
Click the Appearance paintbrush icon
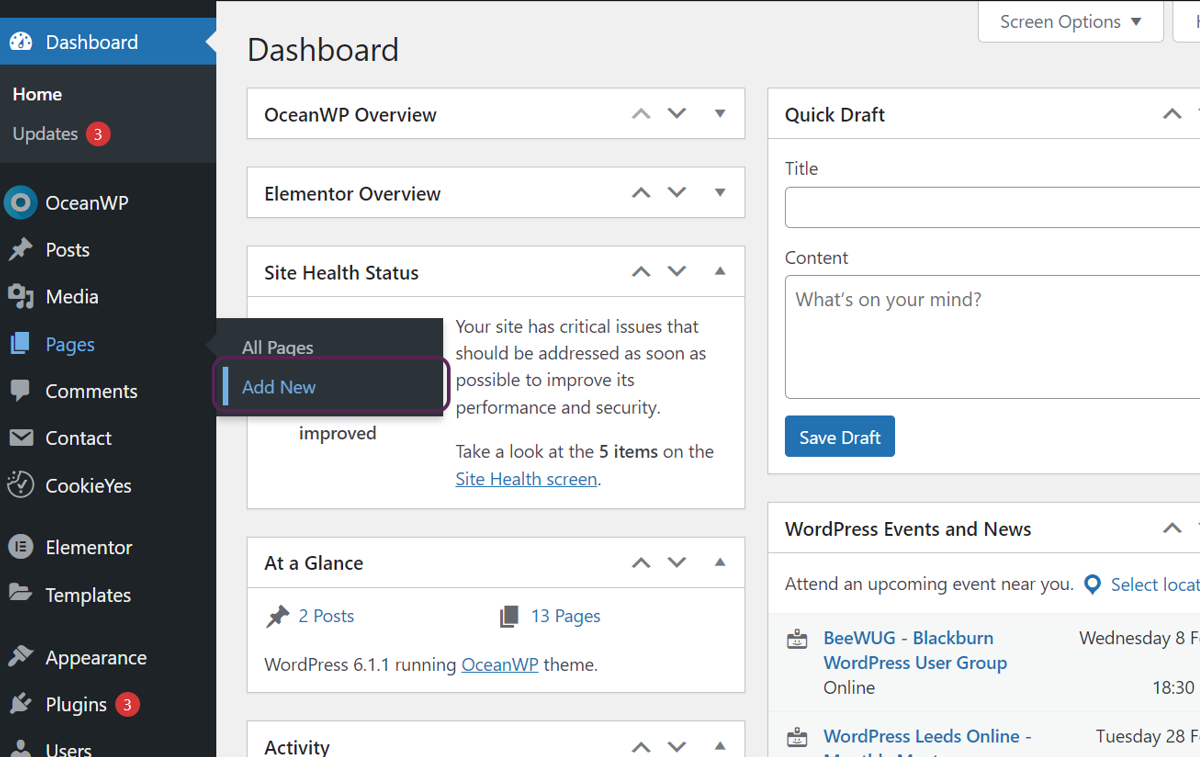(21, 657)
